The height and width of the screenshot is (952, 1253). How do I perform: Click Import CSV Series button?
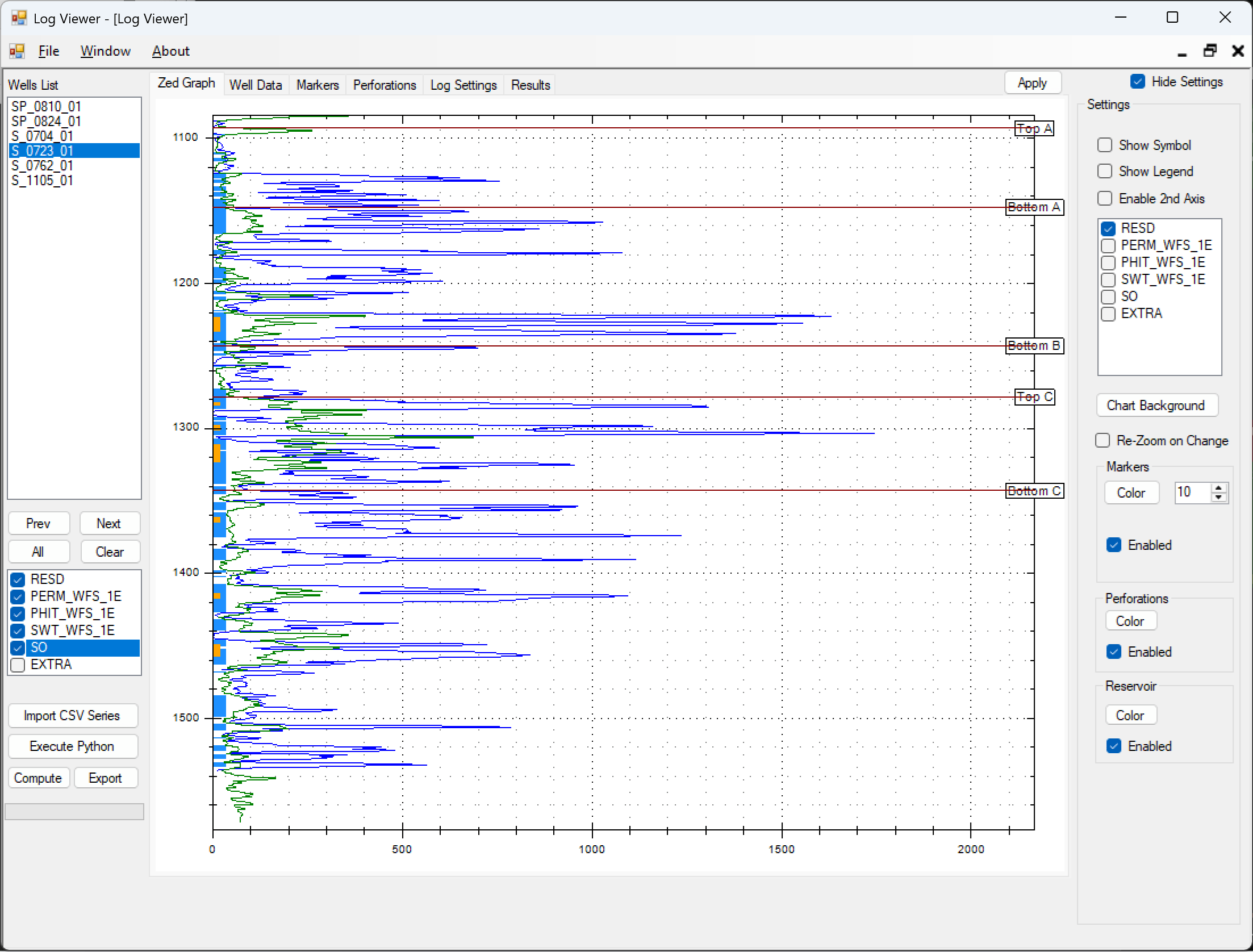73,716
